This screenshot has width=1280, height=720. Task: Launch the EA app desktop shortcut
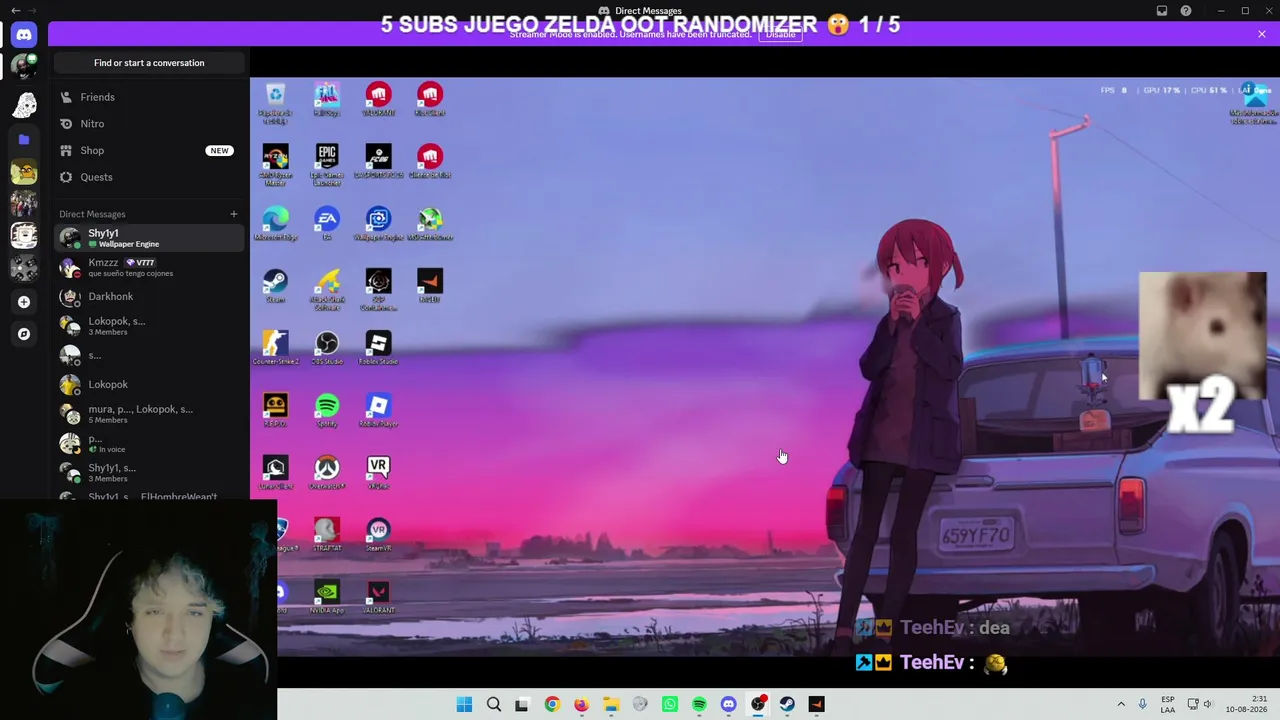(327, 223)
